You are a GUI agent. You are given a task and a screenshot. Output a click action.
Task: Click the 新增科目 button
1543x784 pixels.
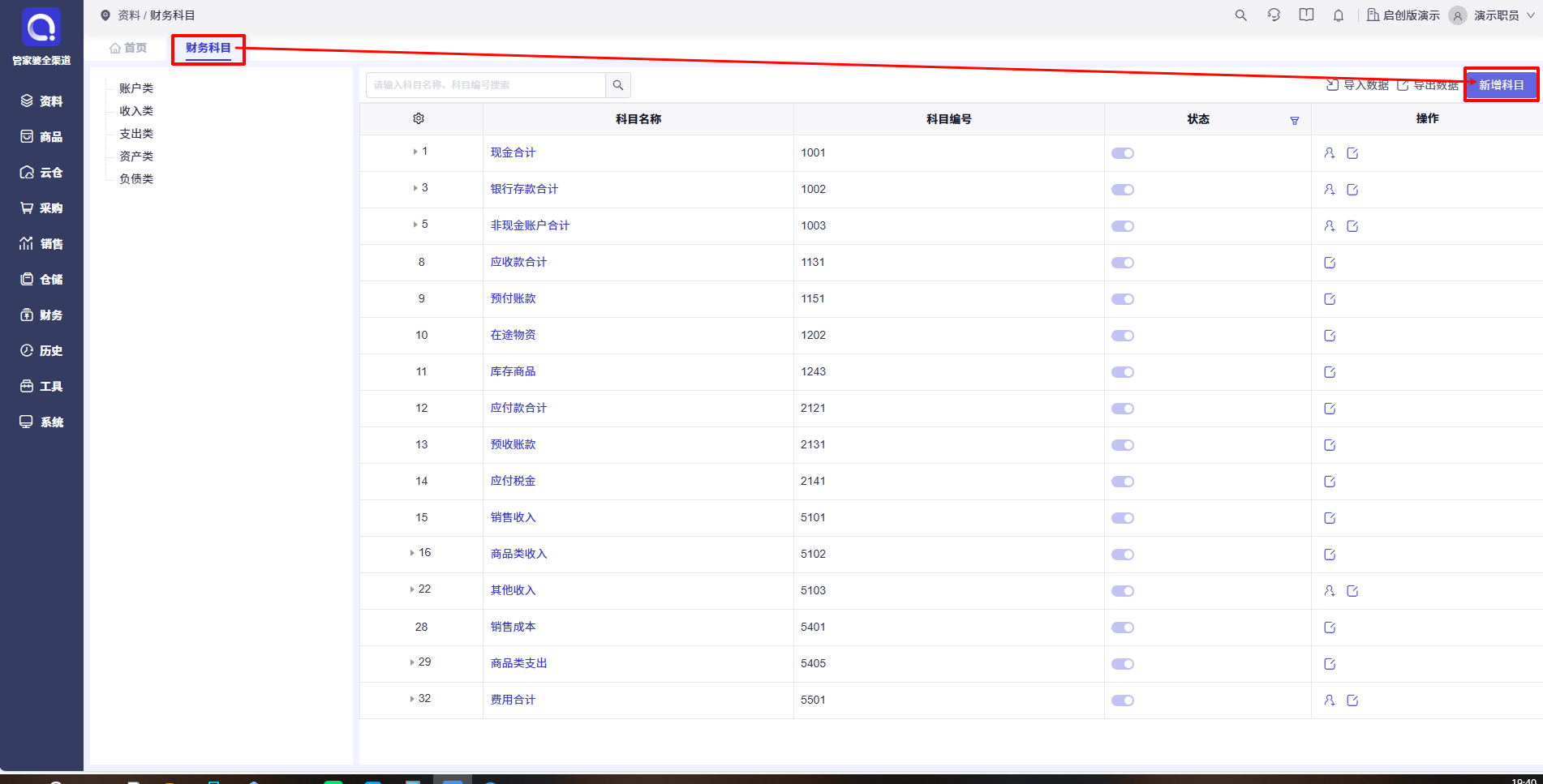coord(1501,85)
